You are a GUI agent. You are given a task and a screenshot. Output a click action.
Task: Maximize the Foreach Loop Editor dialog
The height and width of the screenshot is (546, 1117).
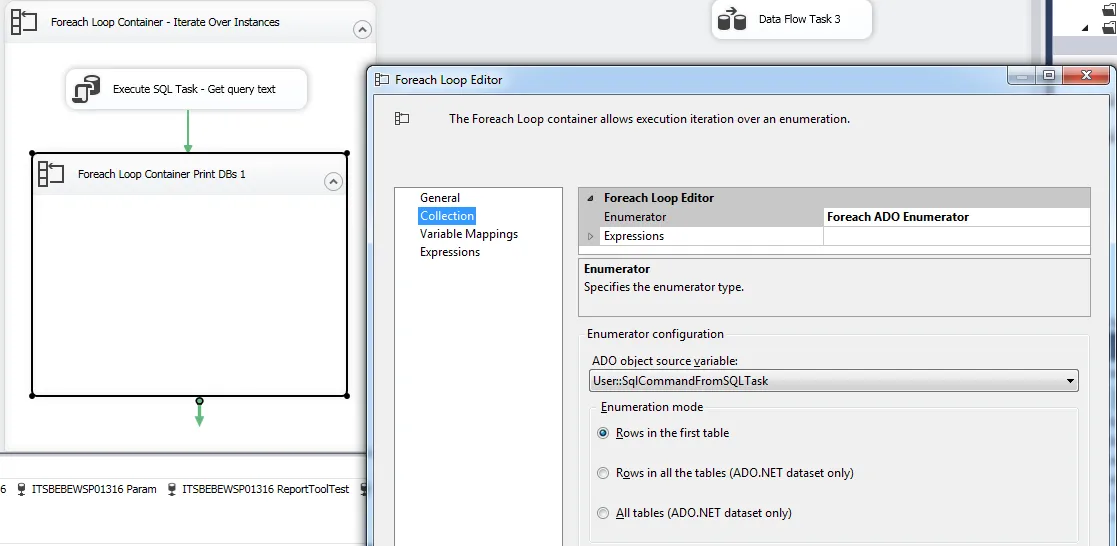click(1049, 75)
